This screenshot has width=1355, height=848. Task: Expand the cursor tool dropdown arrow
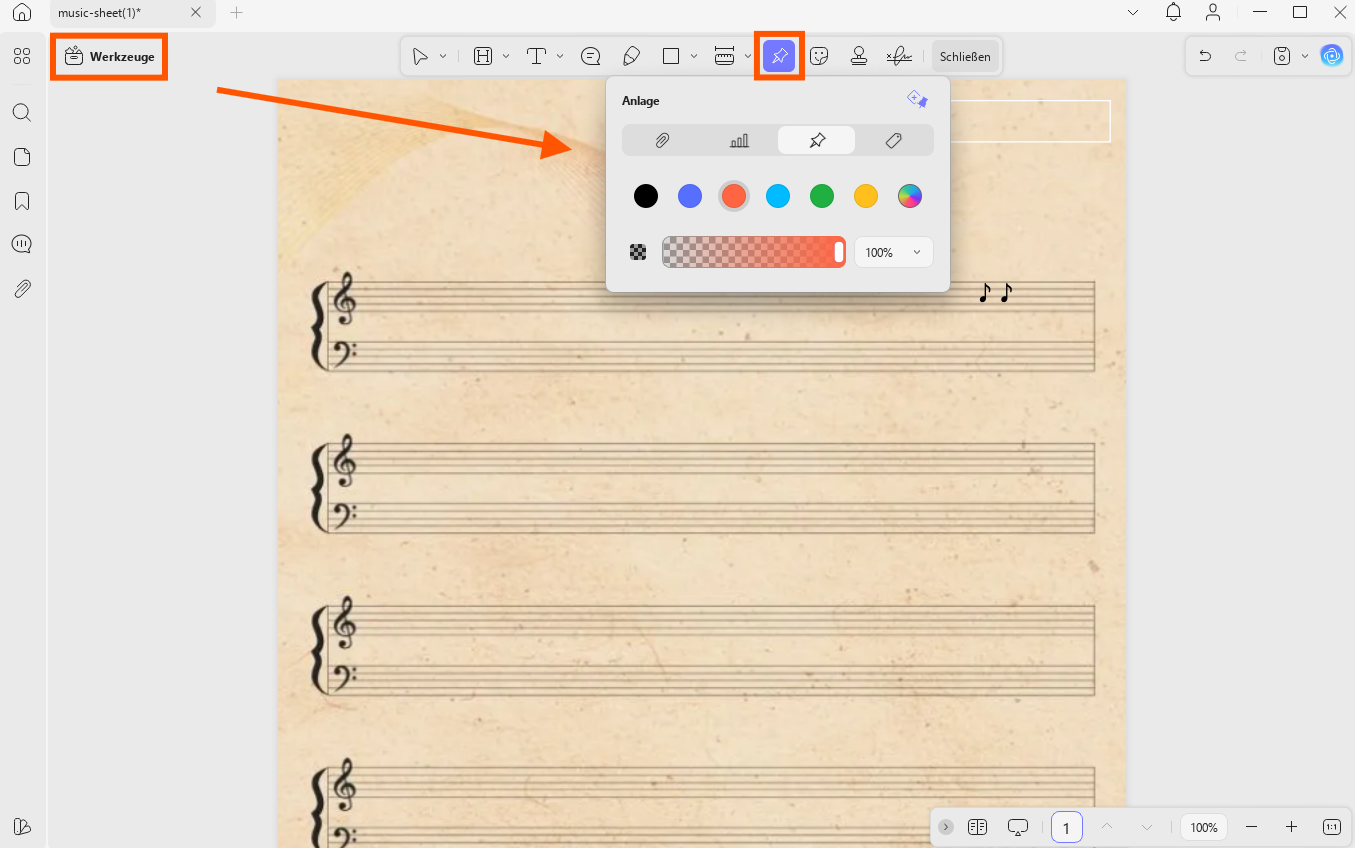443,57
